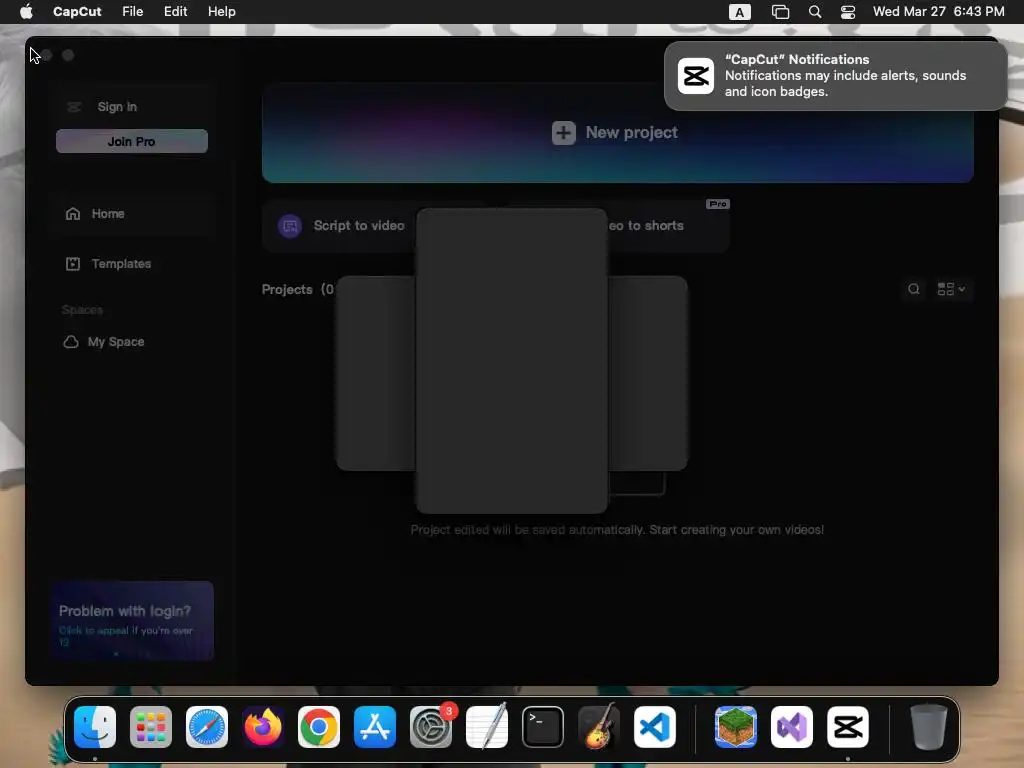Click the CapCut icon in the notification
This screenshot has width=1024, height=768.
(696, 76)
